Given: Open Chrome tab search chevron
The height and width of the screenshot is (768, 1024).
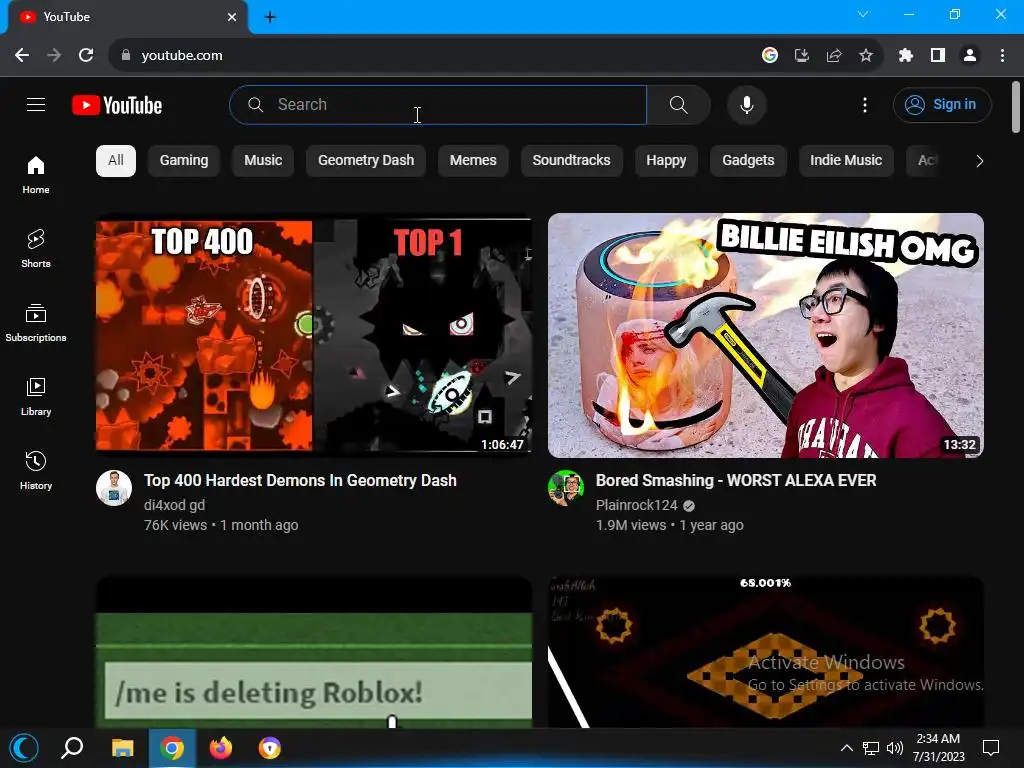Looking at the screenshot, I should (863, 14).
